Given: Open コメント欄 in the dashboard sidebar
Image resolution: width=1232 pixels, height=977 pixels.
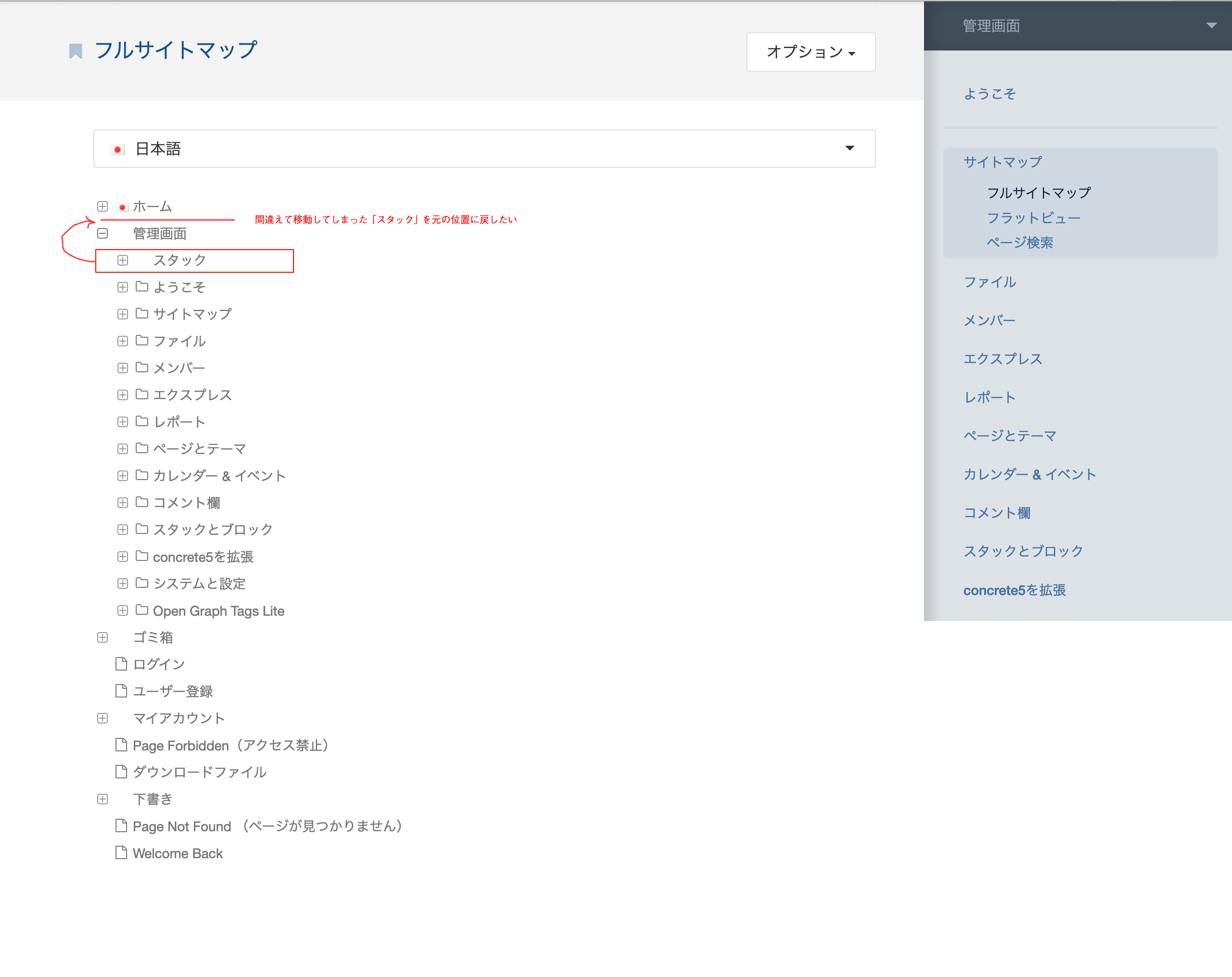Looking at the screenshot, I should (x=997, y=513).
